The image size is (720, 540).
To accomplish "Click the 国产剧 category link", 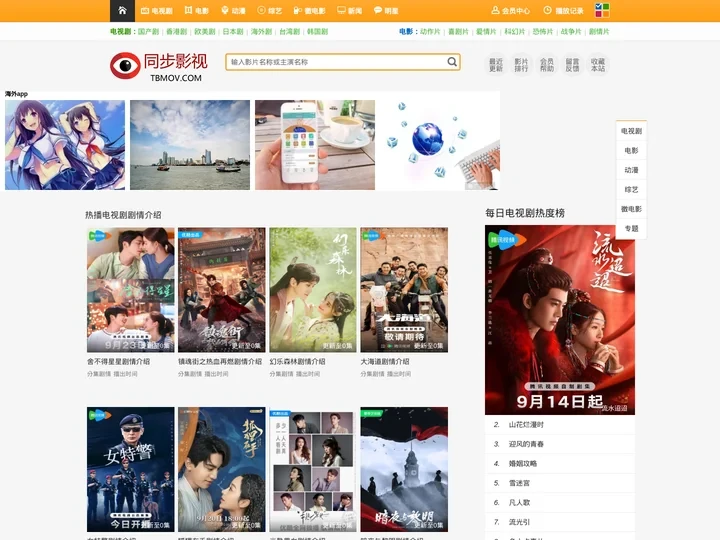I will tap(148, 32).
